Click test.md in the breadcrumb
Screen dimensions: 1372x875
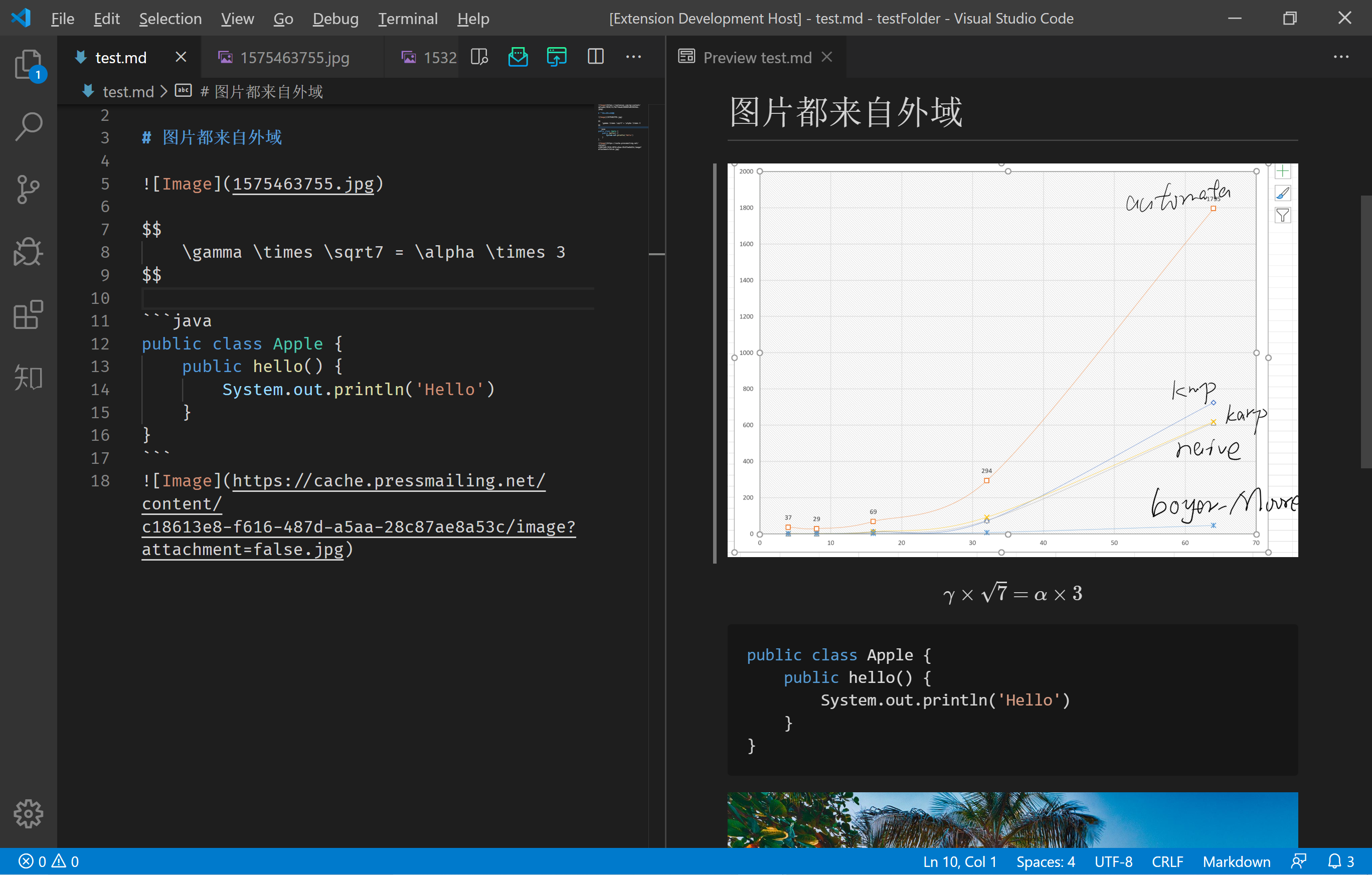click(128, 92)
